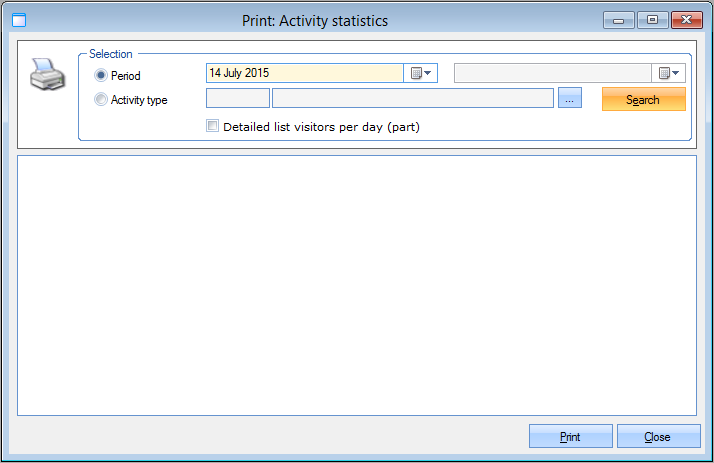Image resolution: width=714 pixels, height=463 pixels.
Task: Click the Close button at the bottom right
Action: click(657, 437)
